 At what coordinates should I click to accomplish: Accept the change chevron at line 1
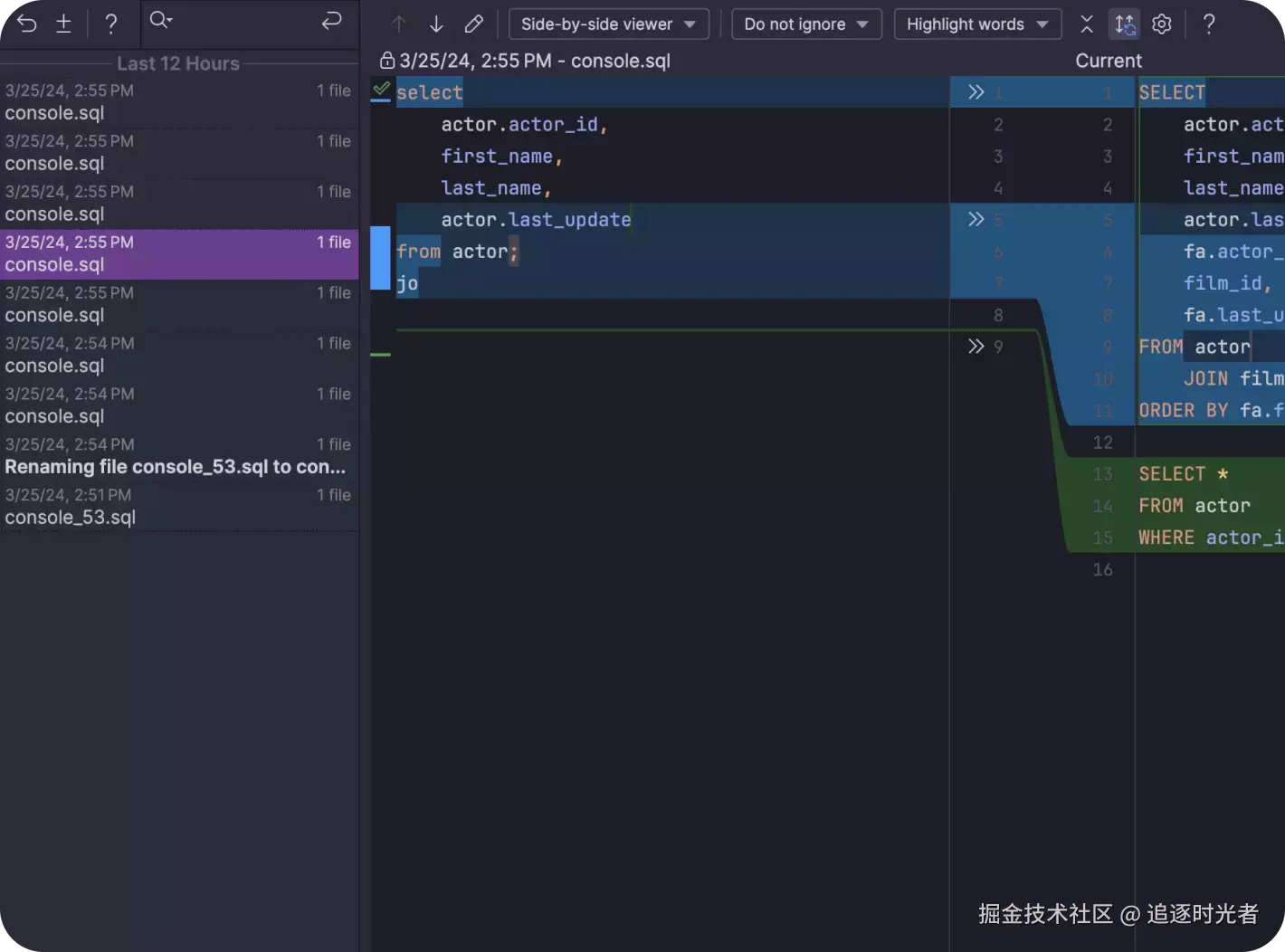pyautogui.click(x=976, y=92)
